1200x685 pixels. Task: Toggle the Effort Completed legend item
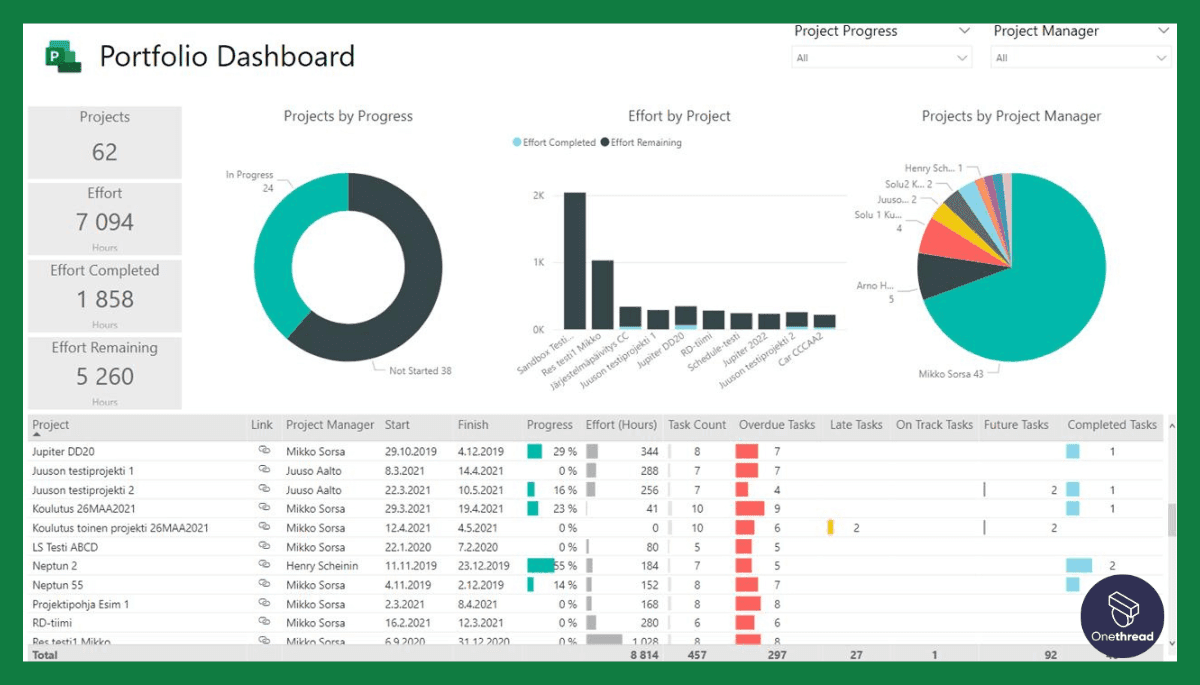pos(554,142)
